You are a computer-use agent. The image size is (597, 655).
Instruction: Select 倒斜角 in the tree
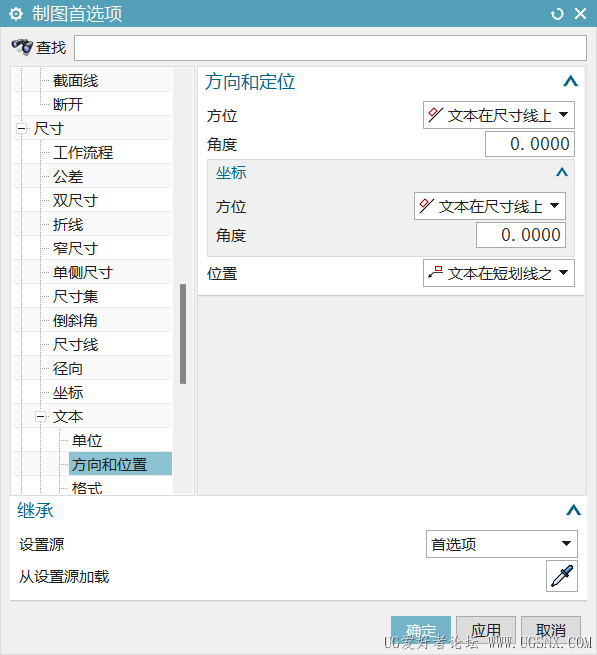75,321
